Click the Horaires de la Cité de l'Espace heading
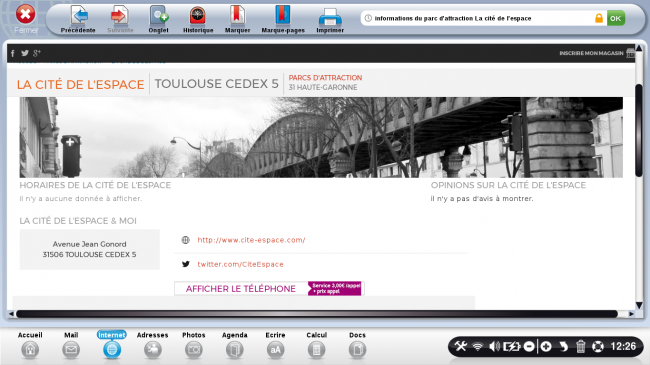The image size is (650, 365). click(x=95, y=185)
